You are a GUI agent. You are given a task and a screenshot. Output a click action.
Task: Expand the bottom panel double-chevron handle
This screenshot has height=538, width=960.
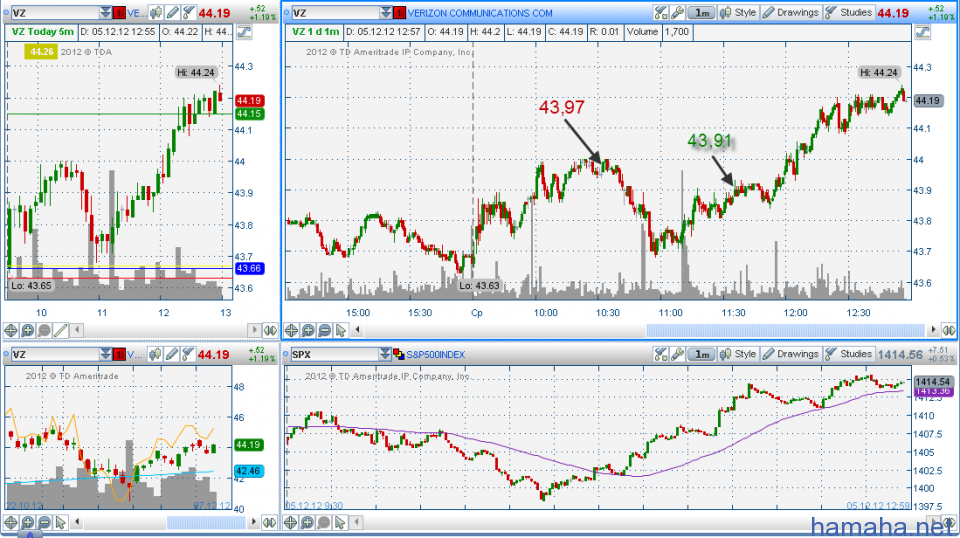click(29, 534)
